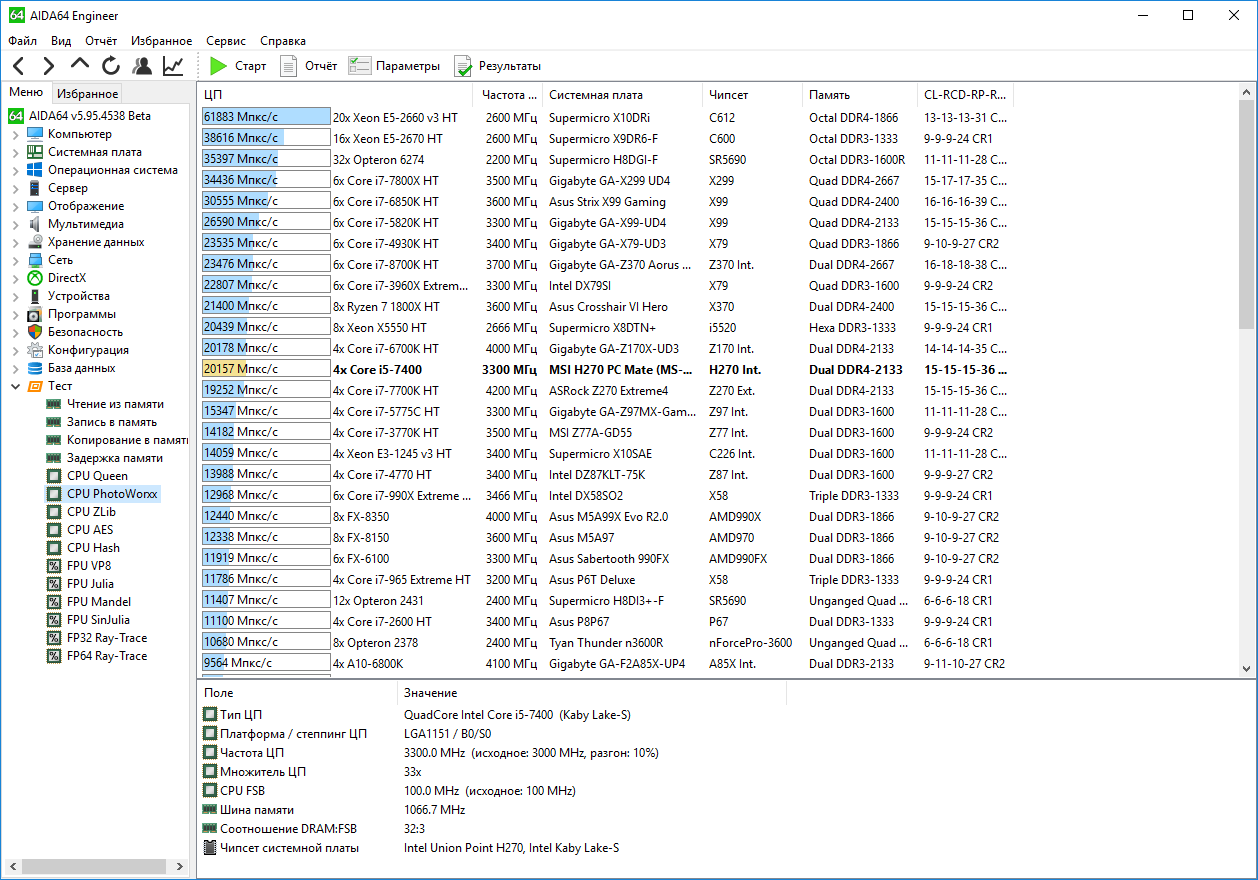Select the FPU Julia test icon
The height and width of the screenshot is (880, 1258).
(54, 584)
